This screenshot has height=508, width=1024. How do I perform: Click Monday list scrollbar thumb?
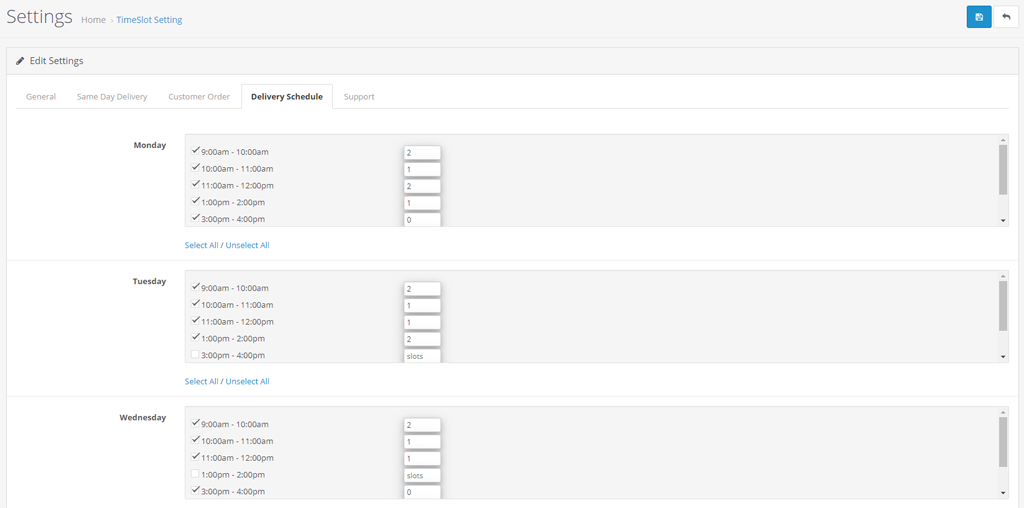coord(1003,170)
